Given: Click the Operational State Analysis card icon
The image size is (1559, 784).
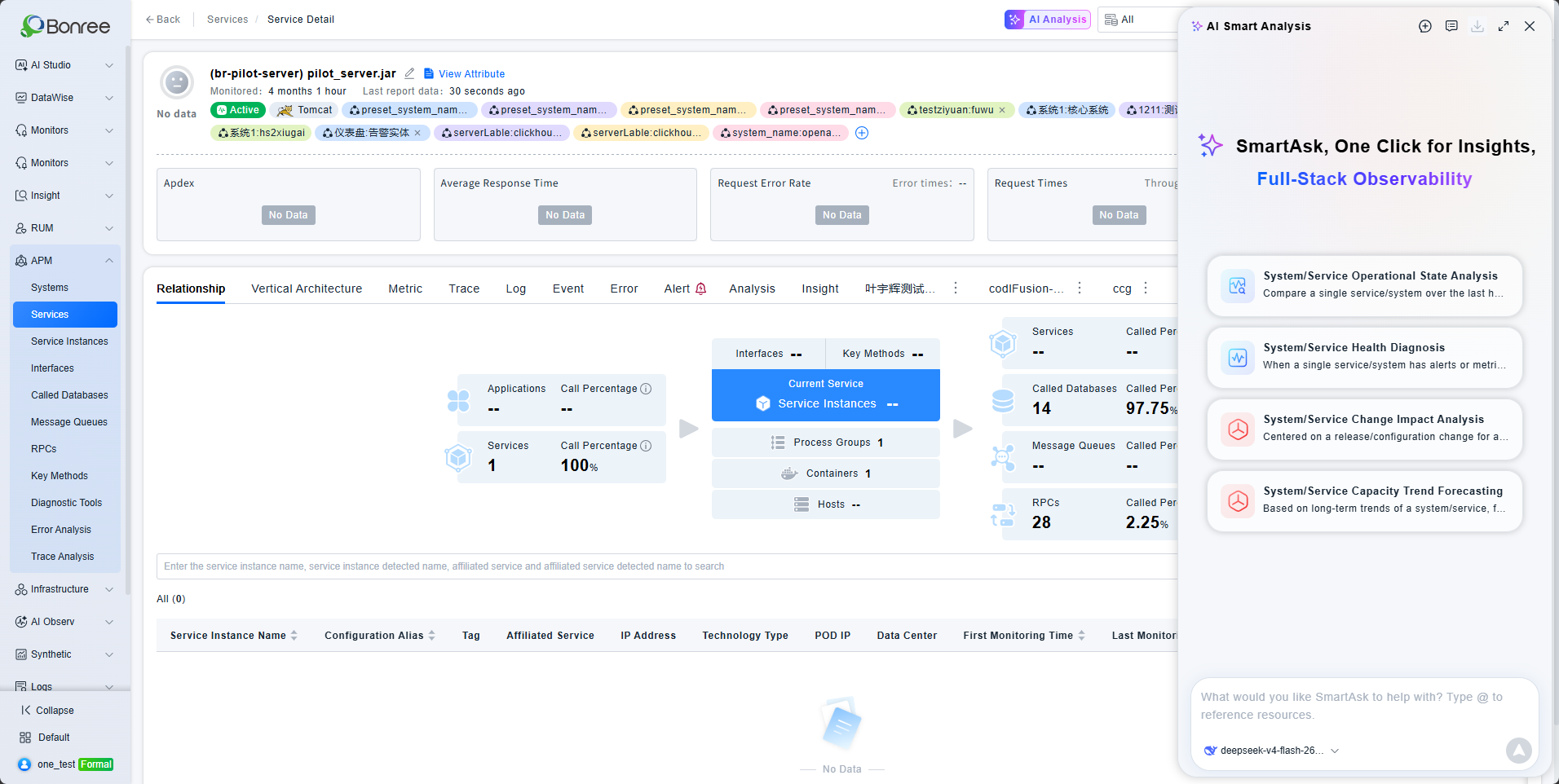Looking at the screenshot, I should (1238, 286).
